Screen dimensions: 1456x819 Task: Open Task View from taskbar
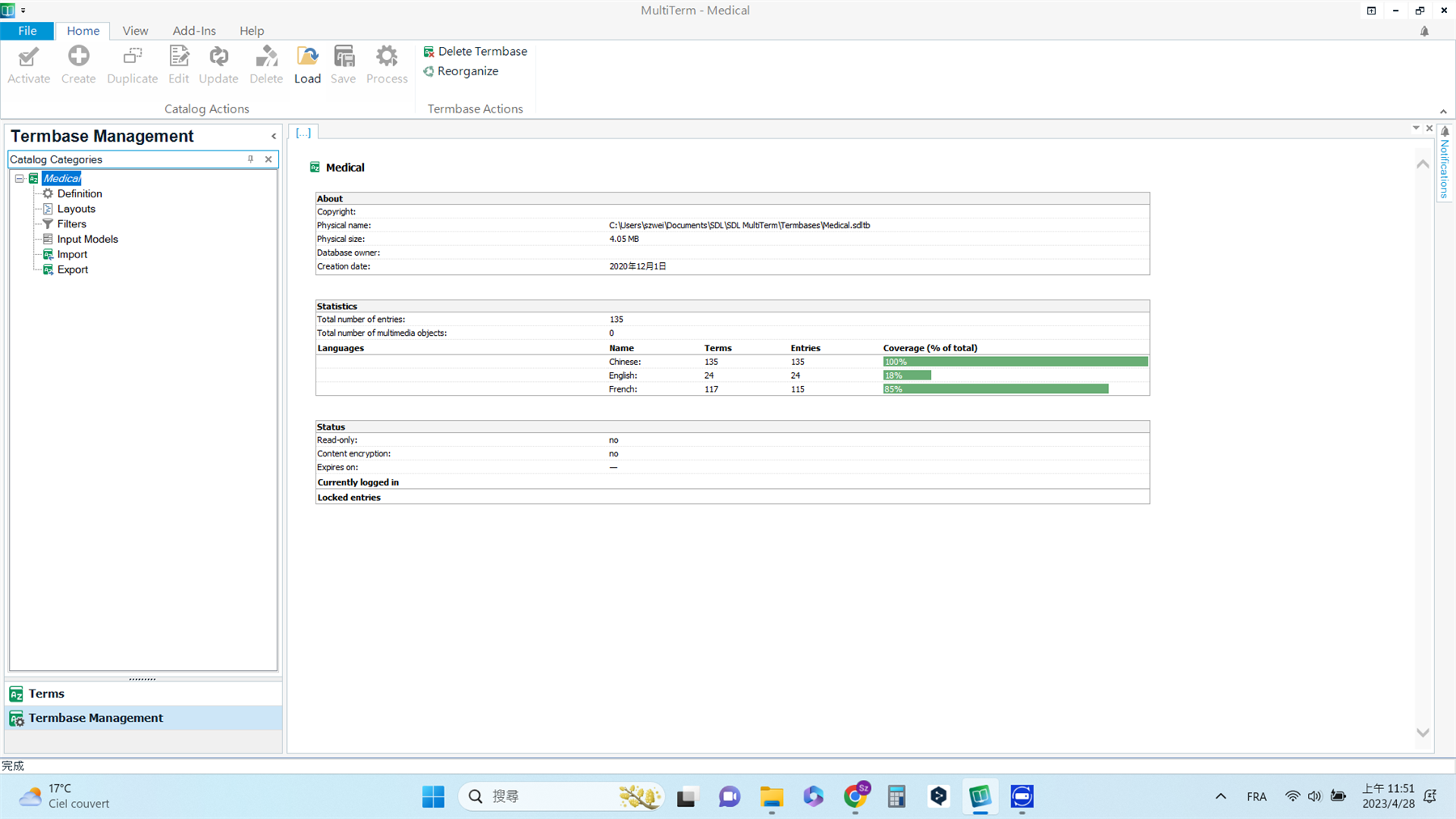point(687,797)
